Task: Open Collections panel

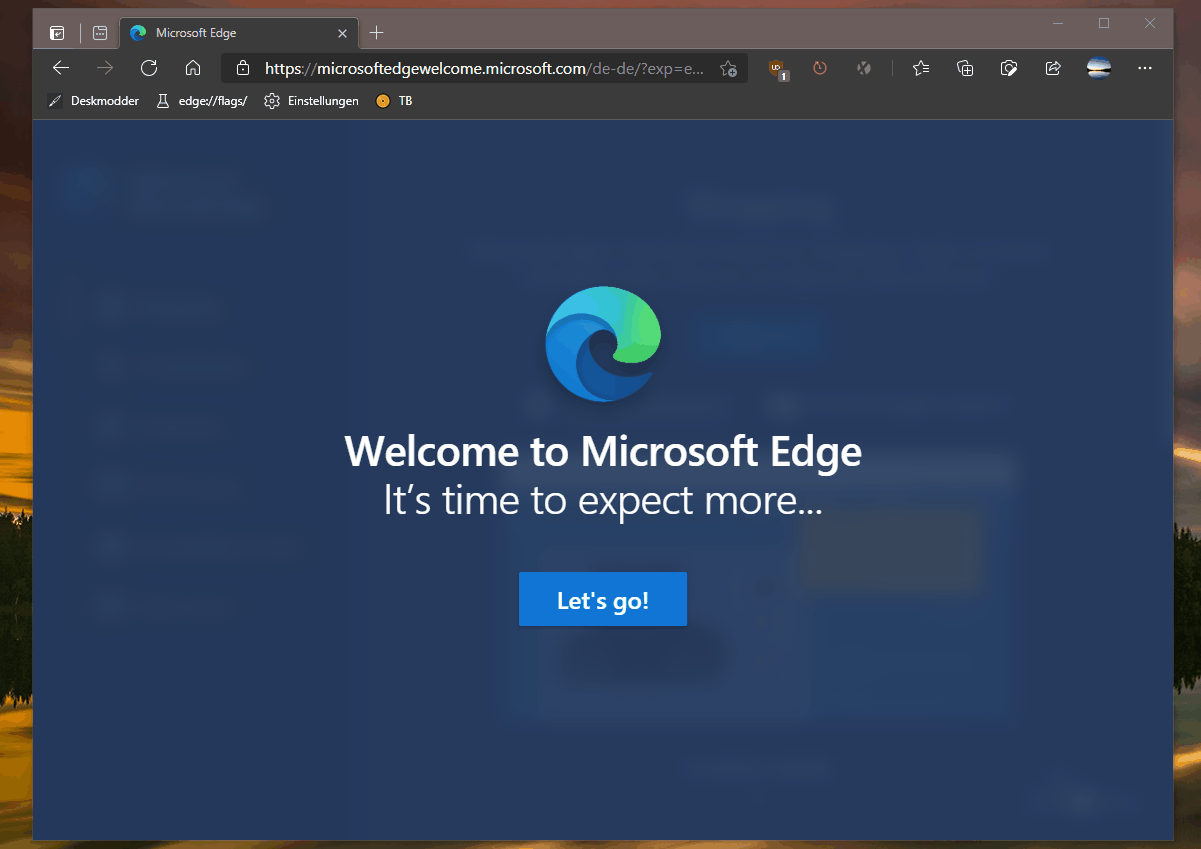Action: (x=965, y=68)
